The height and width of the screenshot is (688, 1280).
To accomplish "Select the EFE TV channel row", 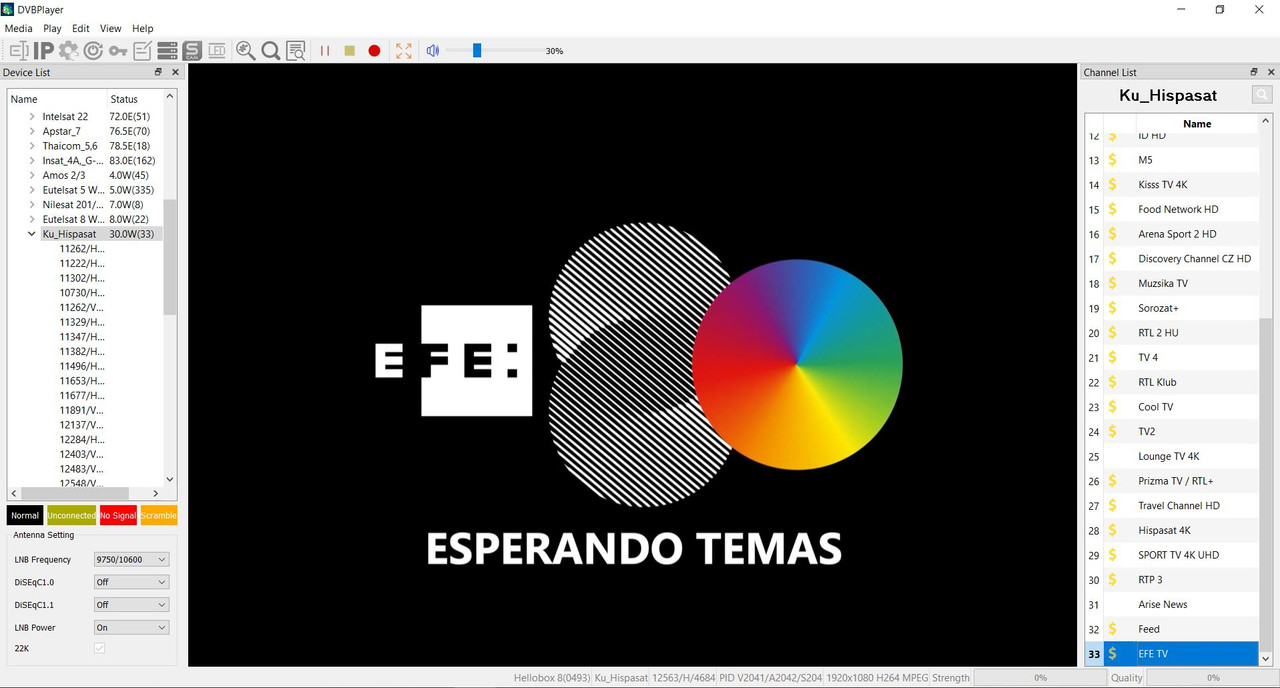I will point(1172,654).
